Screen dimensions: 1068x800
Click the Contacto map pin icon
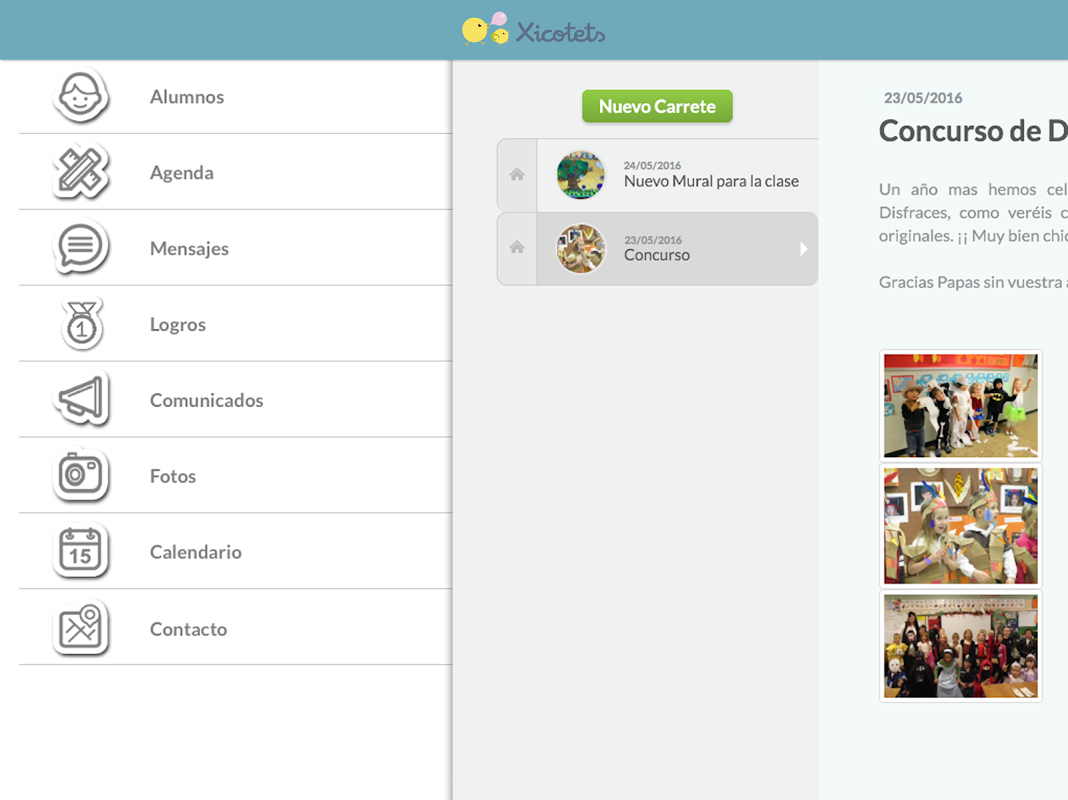[x=80, y=627]
